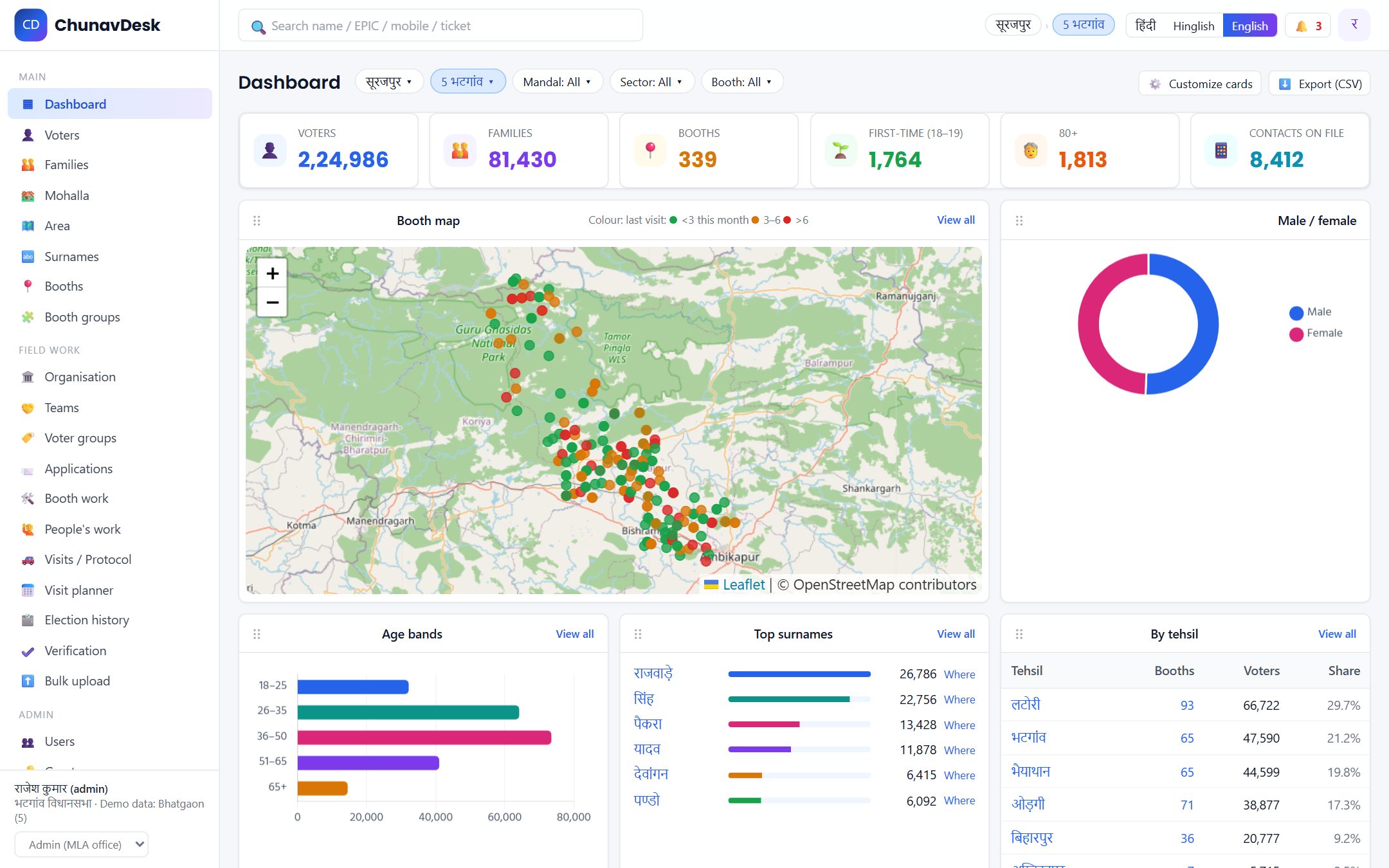Click सूरजपुर breadcrumb chip in top bar
The width and height of the screenshot is (1389, 868).
[x=1013, y=25]
